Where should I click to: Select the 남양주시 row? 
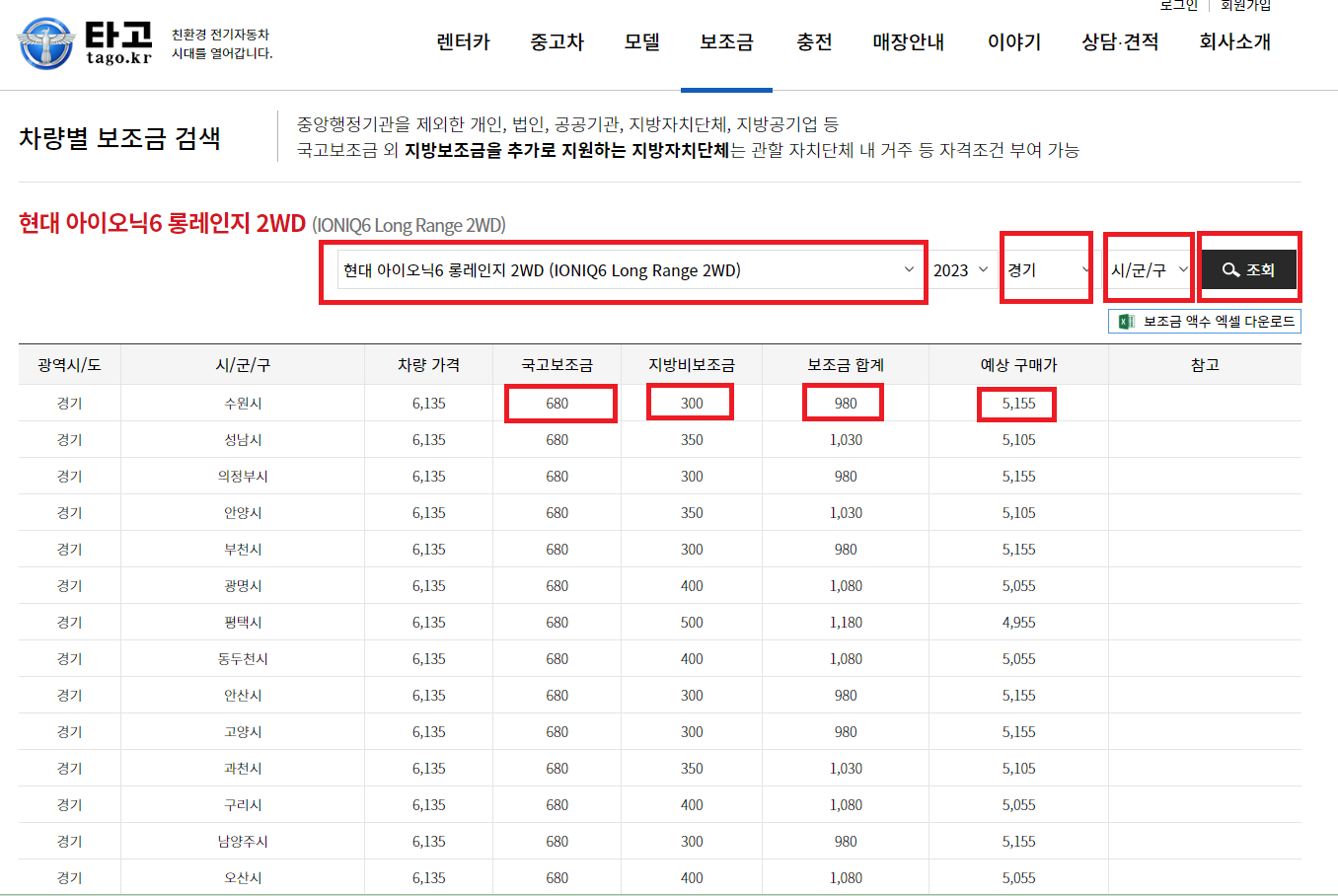pyautogui.click(x=660, y=842)
